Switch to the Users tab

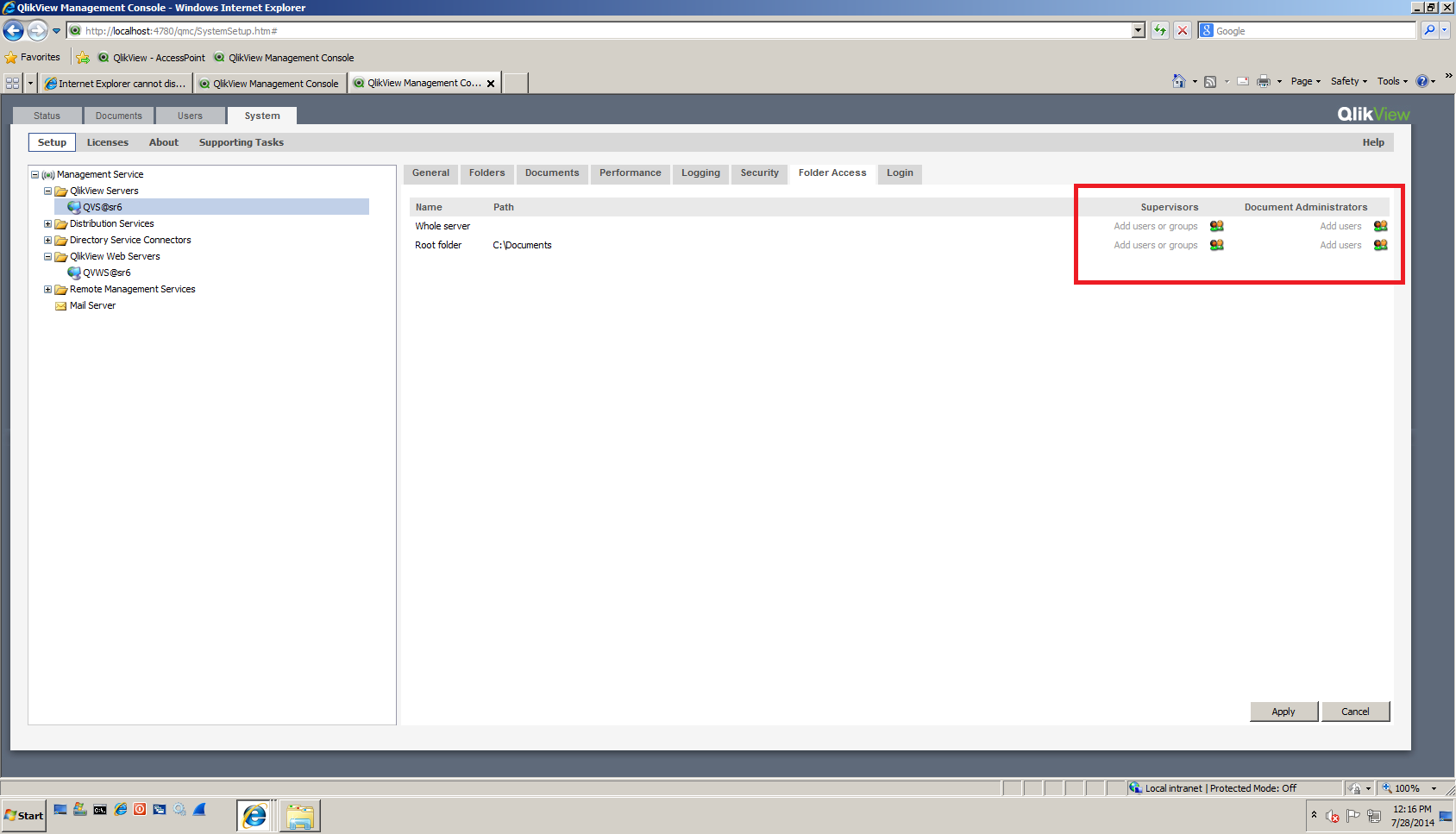tap(191, 116)
